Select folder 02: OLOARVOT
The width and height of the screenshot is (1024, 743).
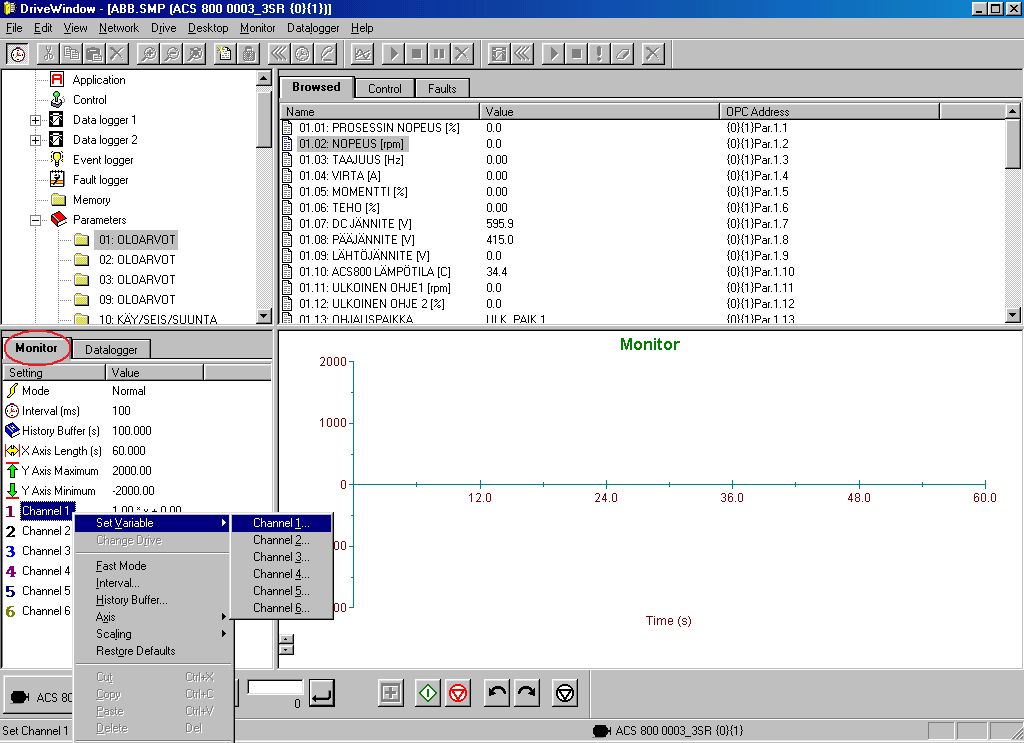(137, 260)
